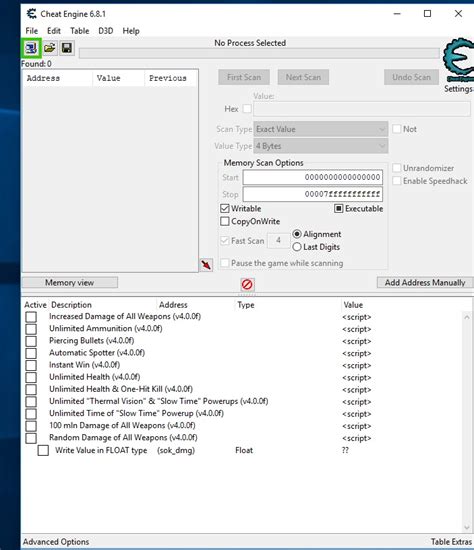
Task: Toggle the Fast Scan checkbox
Action: (x=225, y=241)
